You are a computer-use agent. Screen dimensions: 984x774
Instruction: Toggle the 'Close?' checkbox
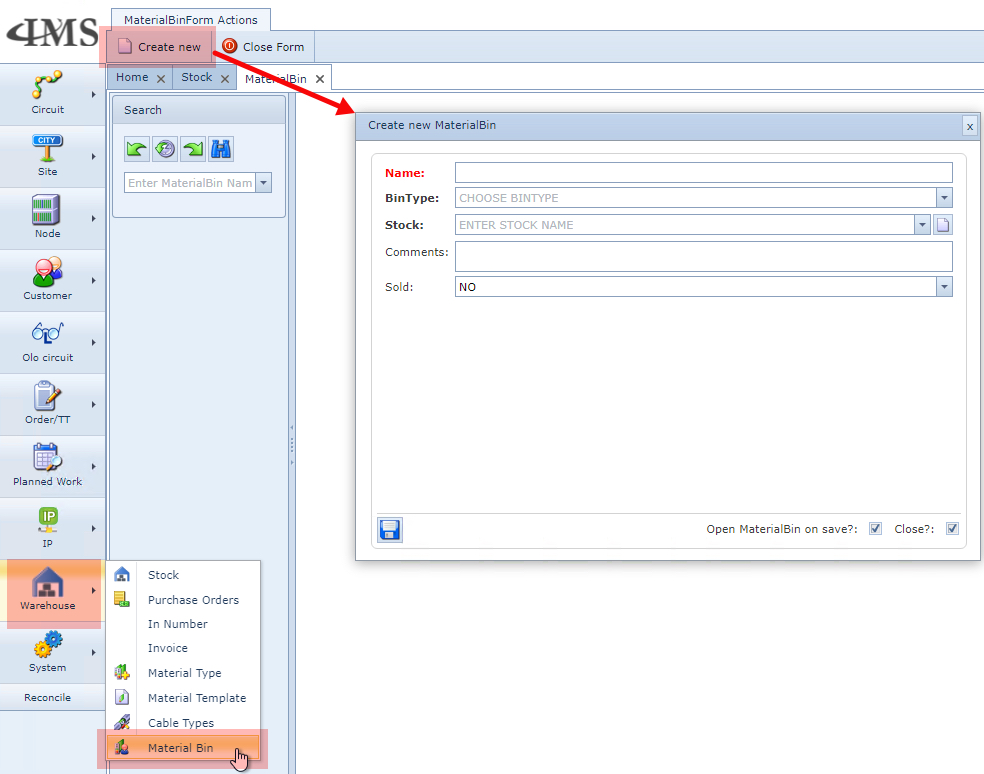[x=952, y=529]
